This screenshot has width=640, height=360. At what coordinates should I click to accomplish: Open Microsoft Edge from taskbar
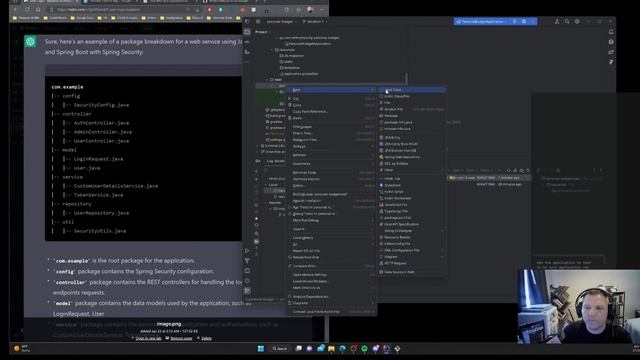click(x=342, y=349)
